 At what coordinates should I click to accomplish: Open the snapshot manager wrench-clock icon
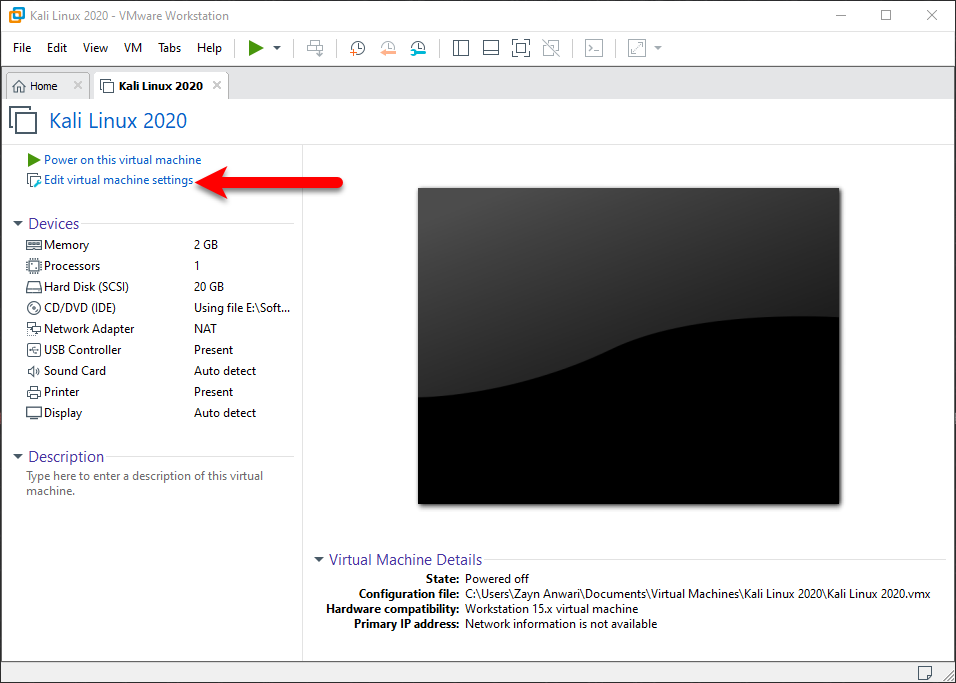(418, 48)
